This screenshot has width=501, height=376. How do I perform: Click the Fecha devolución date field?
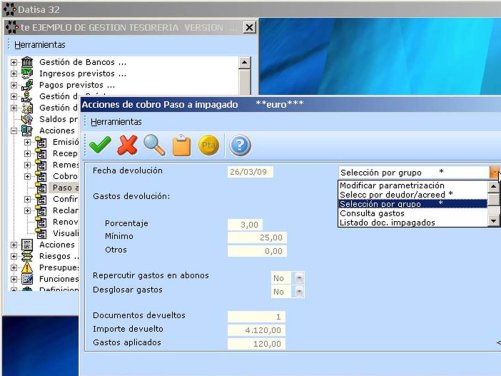point(250,172)
